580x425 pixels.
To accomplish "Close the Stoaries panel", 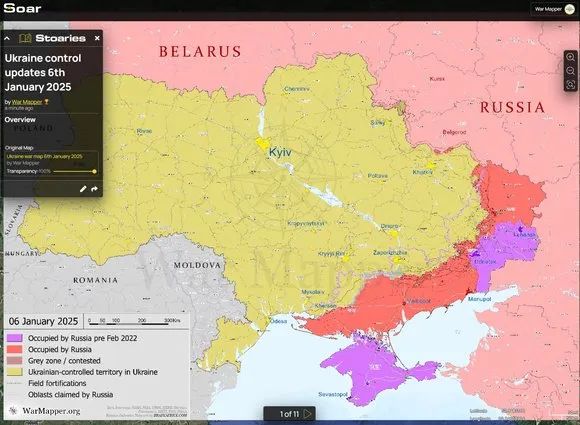I will pos(97,38).
